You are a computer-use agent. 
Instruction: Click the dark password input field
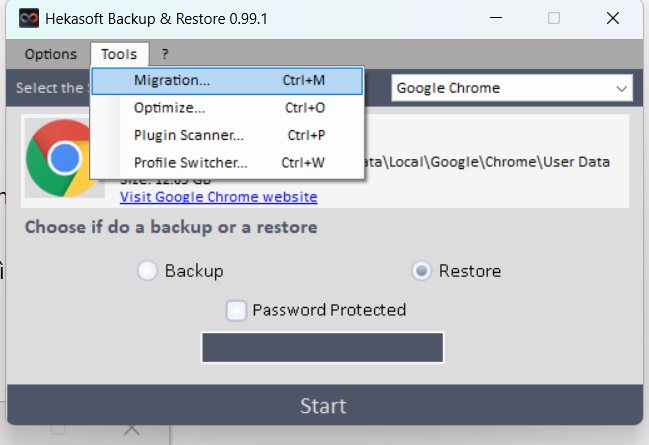323,348
